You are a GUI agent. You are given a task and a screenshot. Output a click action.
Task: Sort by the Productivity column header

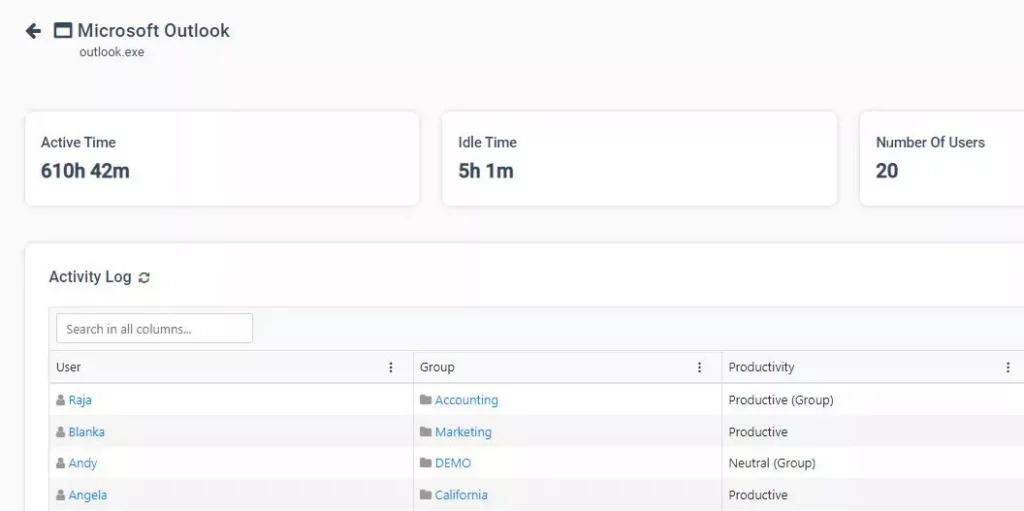(x=761, y=367)
